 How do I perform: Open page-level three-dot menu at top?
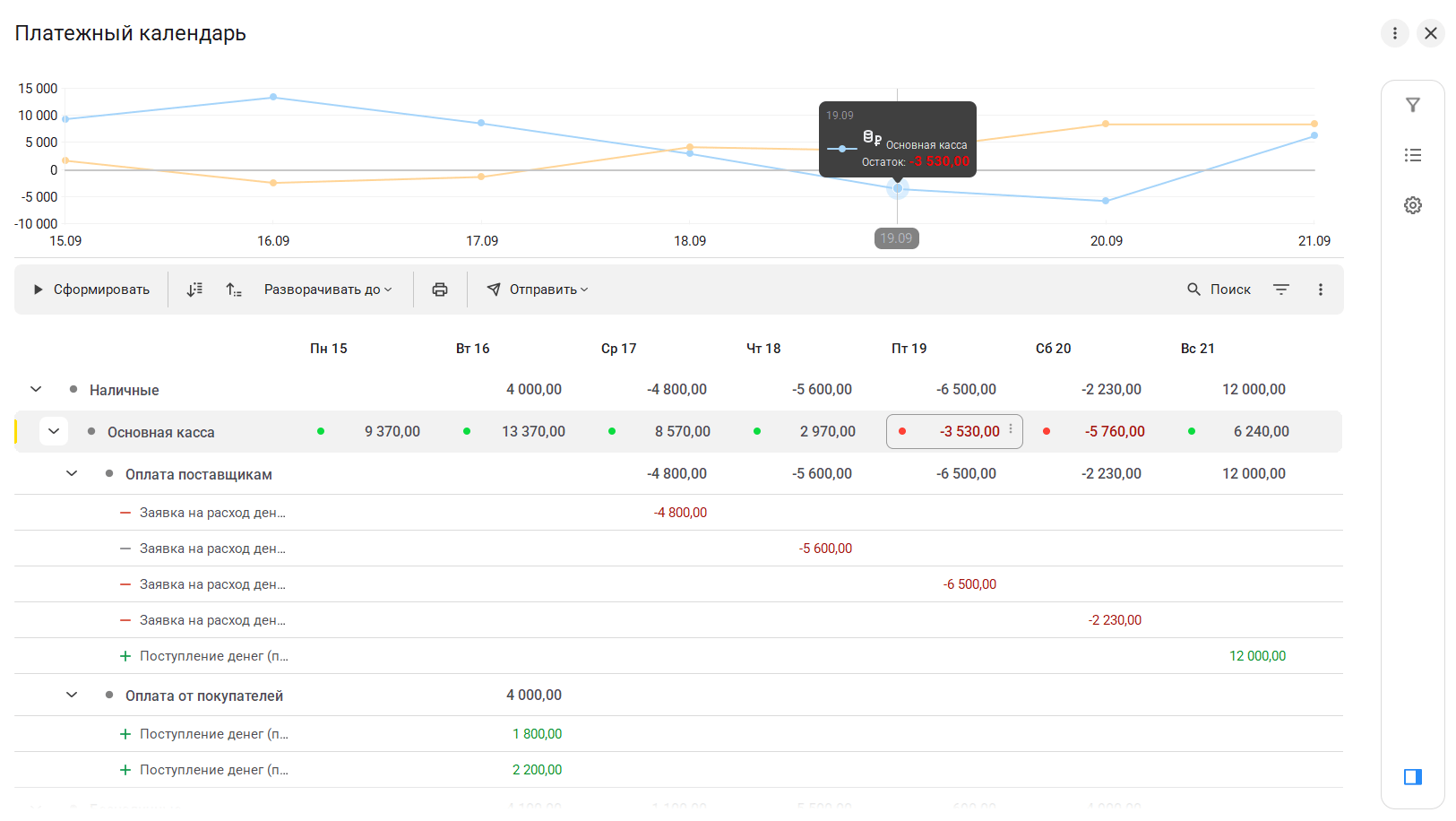pos(1394,33)
